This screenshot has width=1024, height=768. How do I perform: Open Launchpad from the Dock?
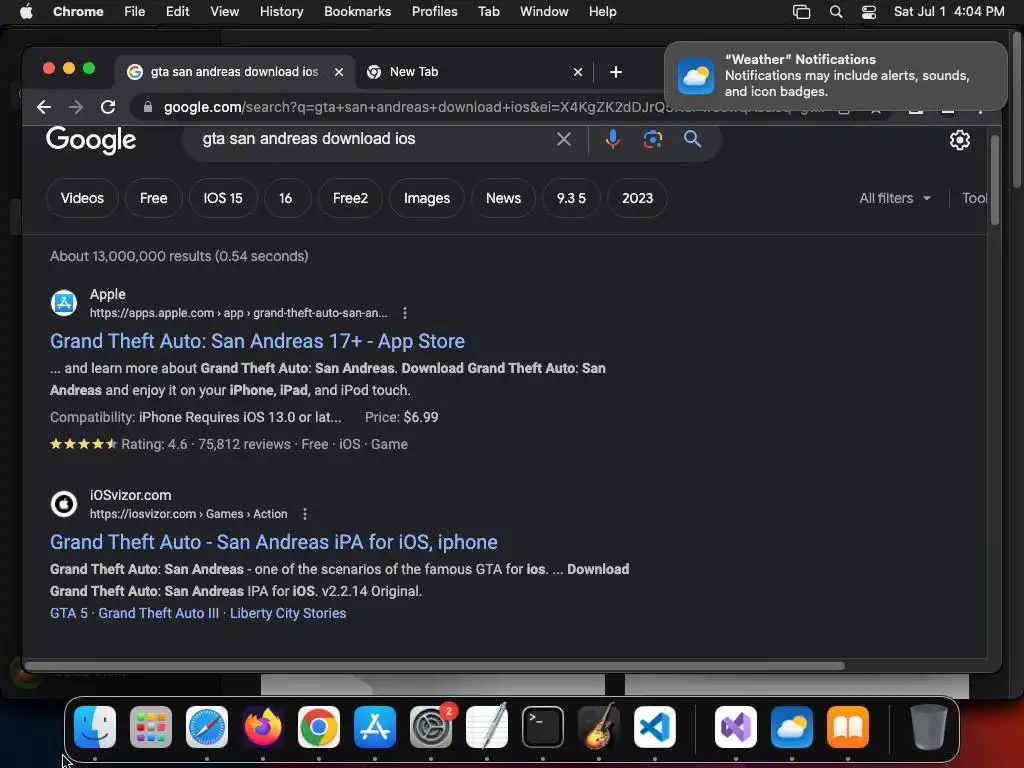point(151,727)
